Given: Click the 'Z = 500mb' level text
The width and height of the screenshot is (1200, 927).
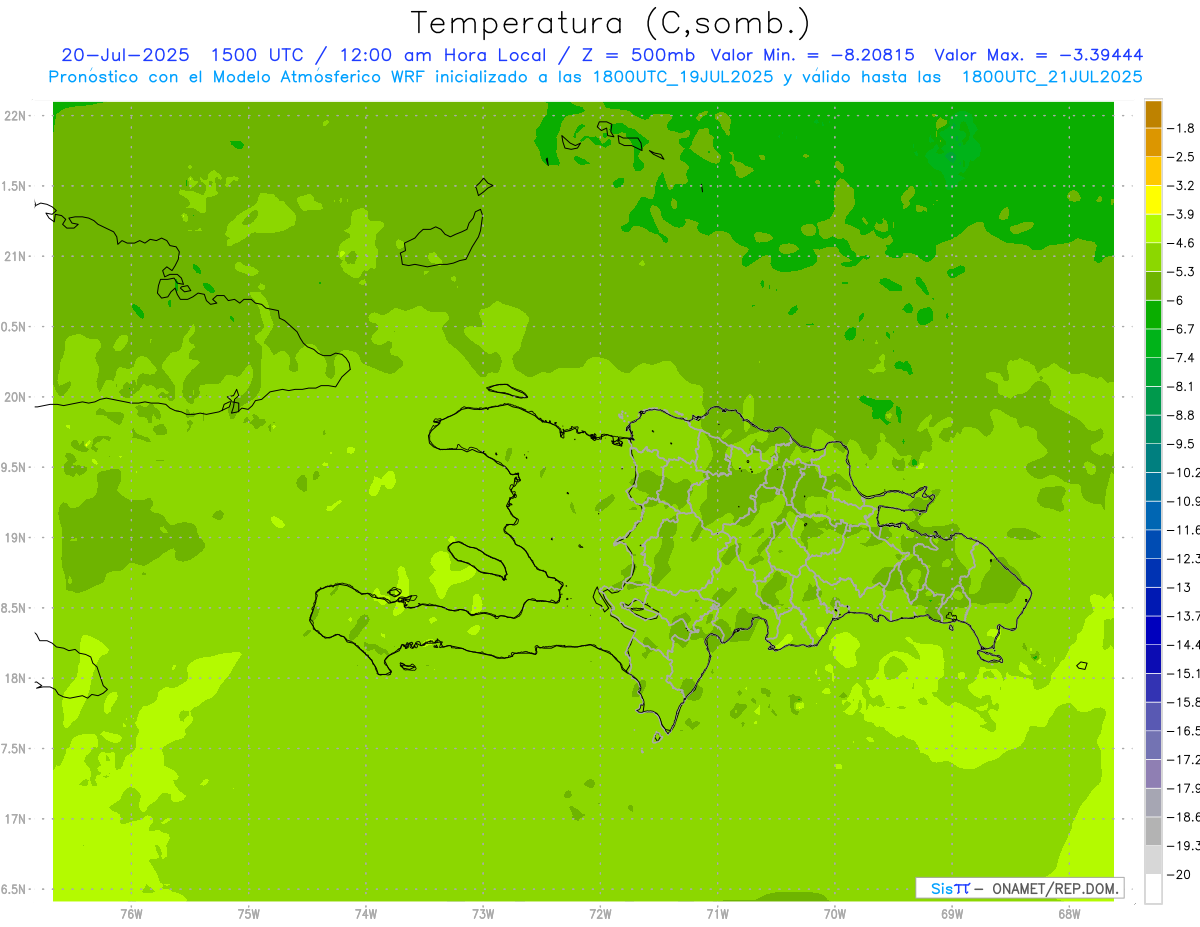Looking at the screenshot, I should [639, 55].
